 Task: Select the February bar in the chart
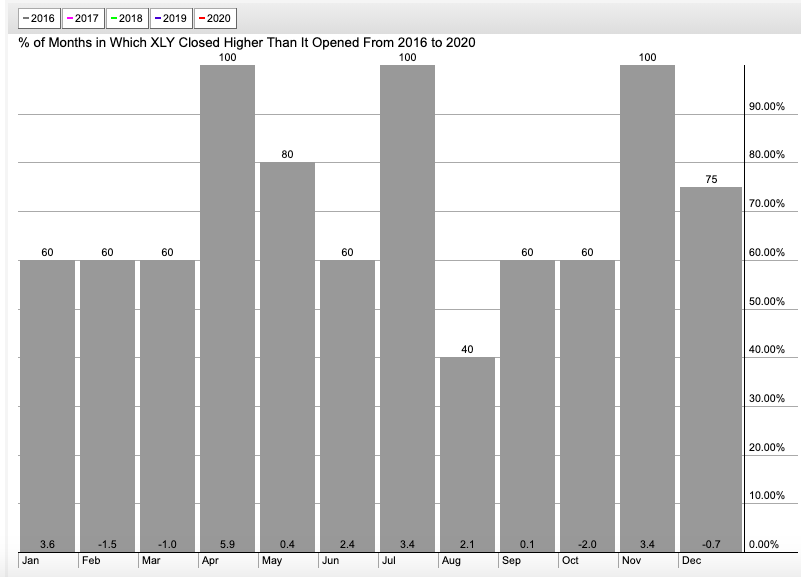click(107, 406)
